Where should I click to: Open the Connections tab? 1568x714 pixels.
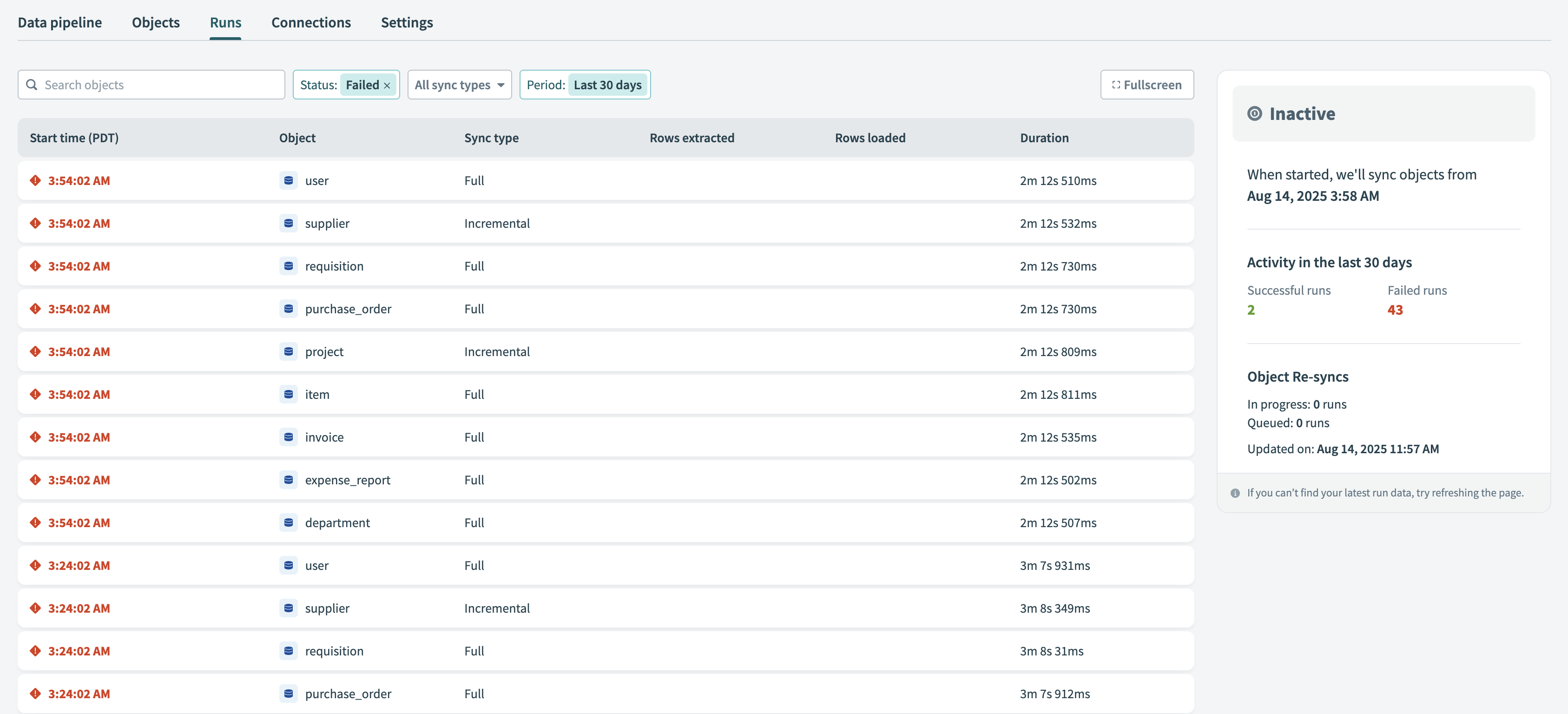(x=311, y=22)
